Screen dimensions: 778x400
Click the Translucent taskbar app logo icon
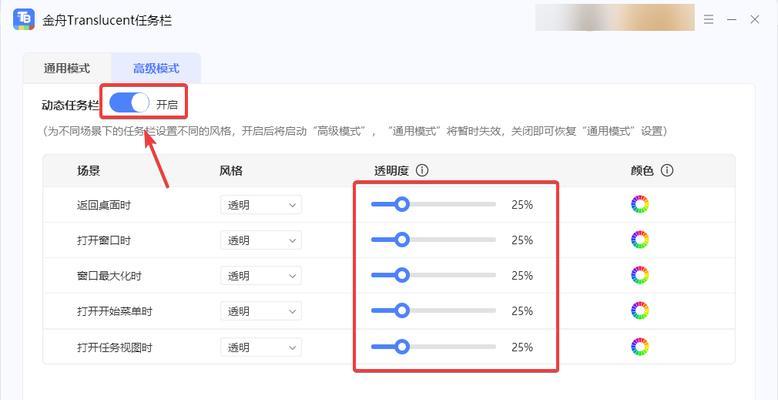click(24, 19)
